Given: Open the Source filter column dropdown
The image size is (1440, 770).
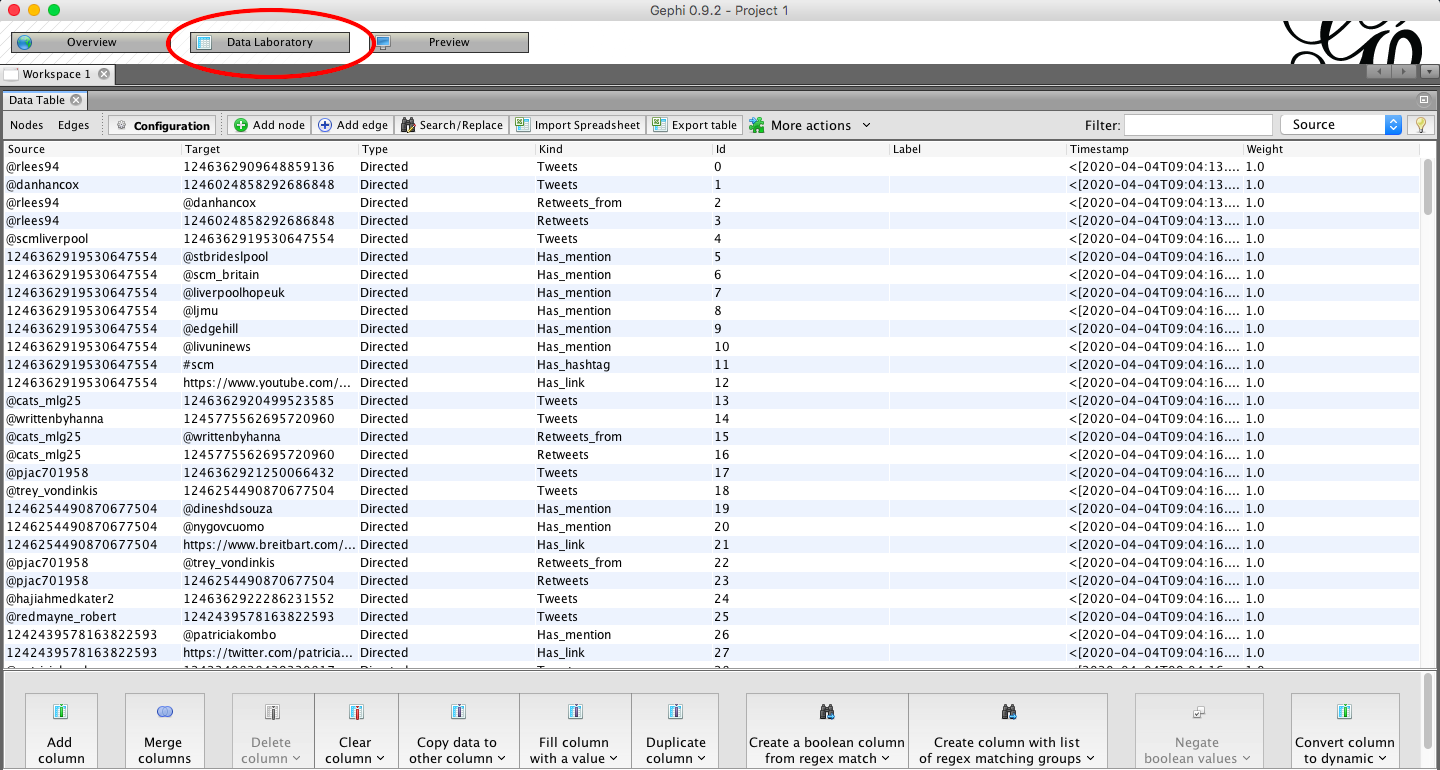Looking at the screenshot, I should (x=1341, y=125).
